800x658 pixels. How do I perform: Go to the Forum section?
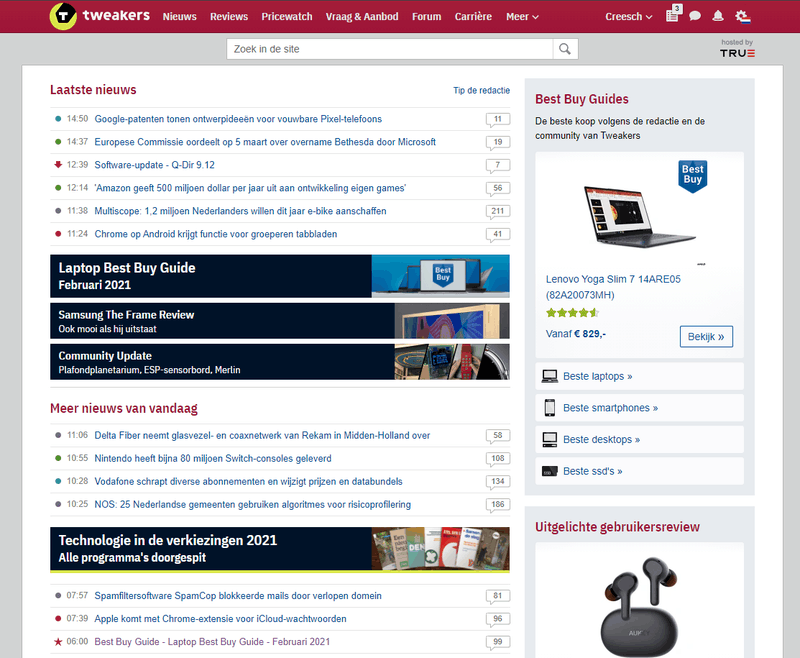[427, 17]
